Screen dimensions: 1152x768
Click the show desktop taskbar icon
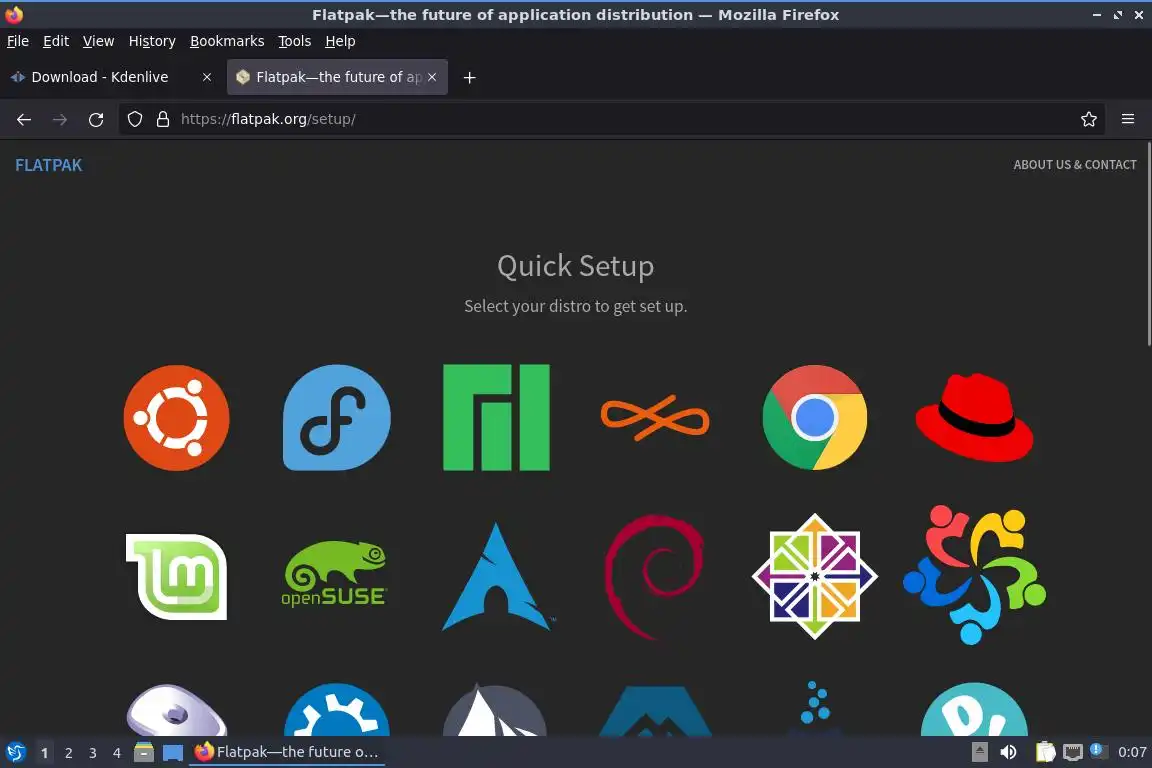pyautogui.click(x=173, y=752)
